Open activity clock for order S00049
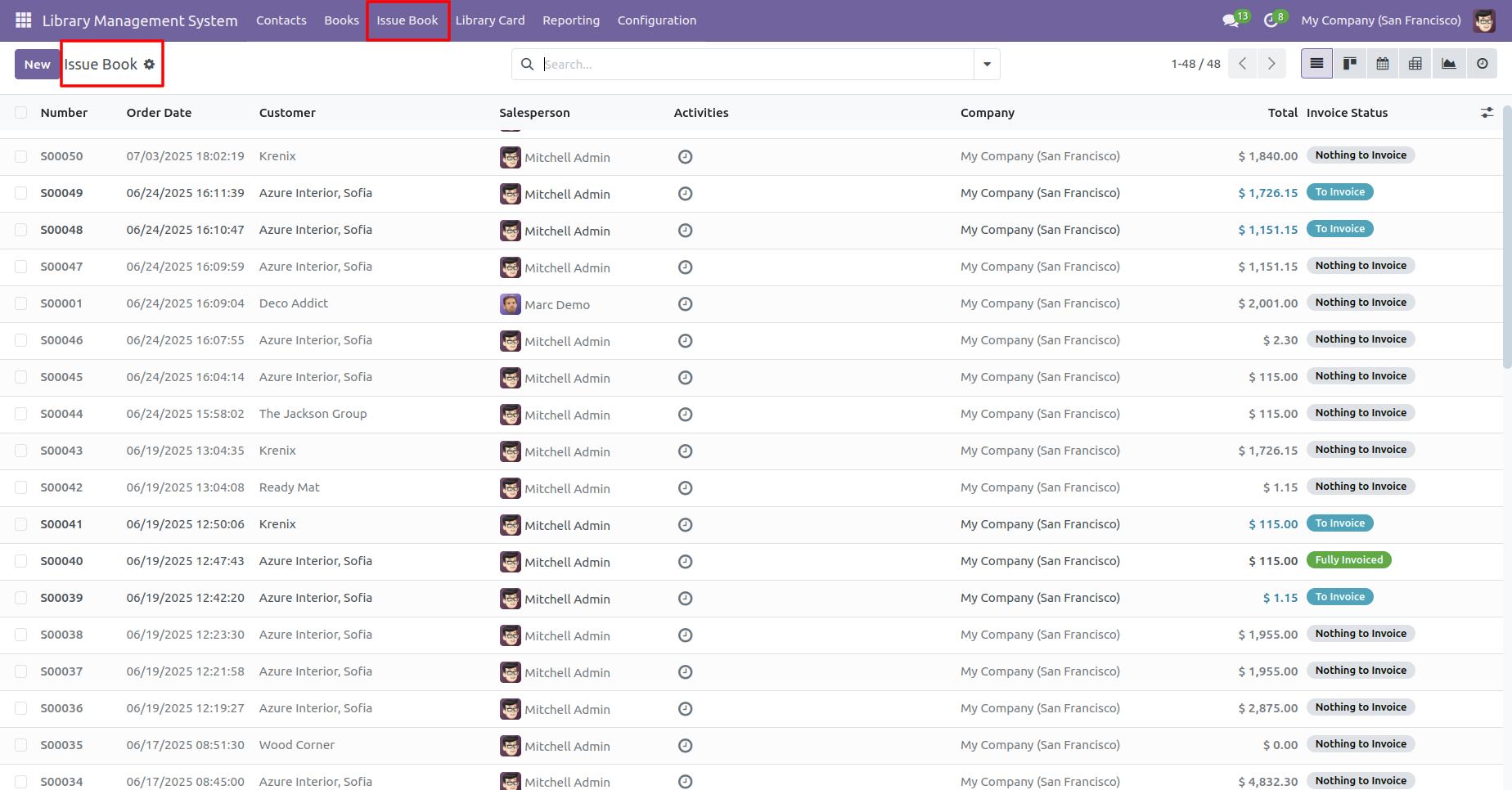 686,194
